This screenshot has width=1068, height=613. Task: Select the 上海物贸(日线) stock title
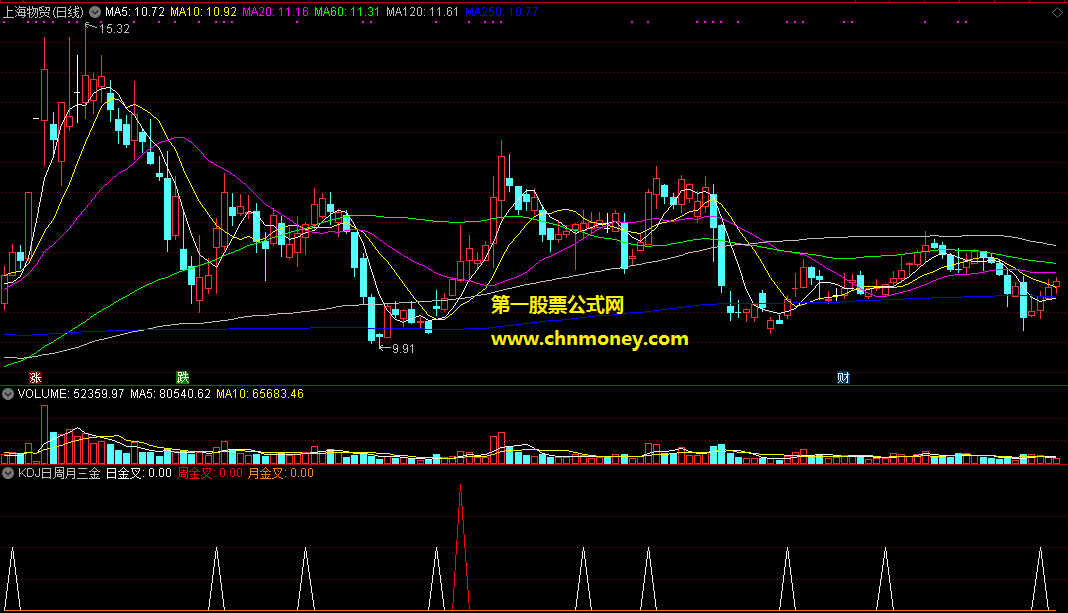[44, 12]
